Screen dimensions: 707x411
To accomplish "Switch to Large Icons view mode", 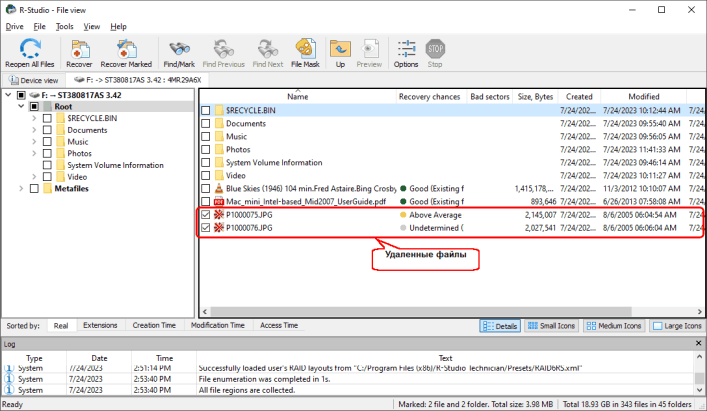I will pyautogui.click(x=678, y=326).
